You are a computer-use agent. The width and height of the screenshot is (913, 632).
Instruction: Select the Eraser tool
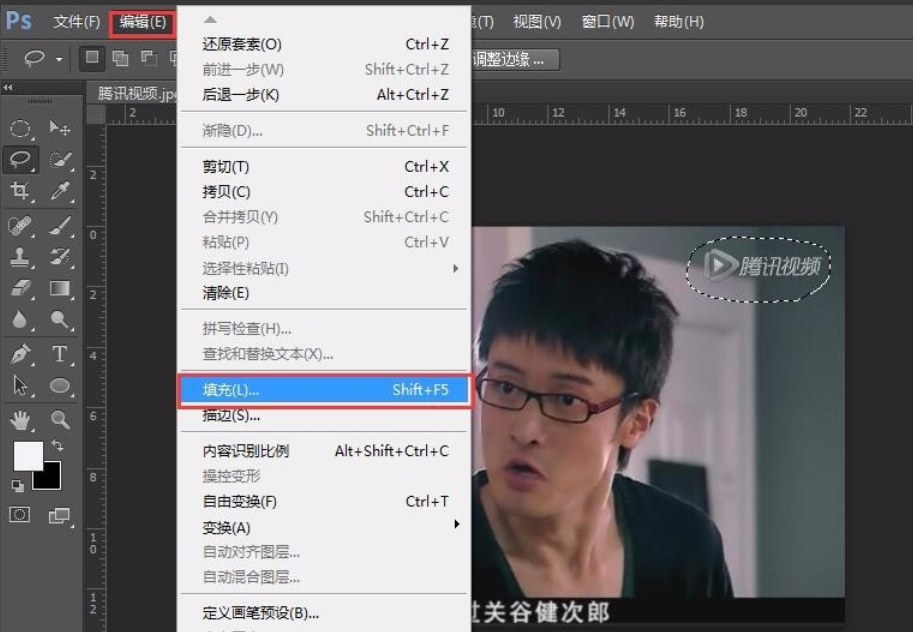click(20, 288)
